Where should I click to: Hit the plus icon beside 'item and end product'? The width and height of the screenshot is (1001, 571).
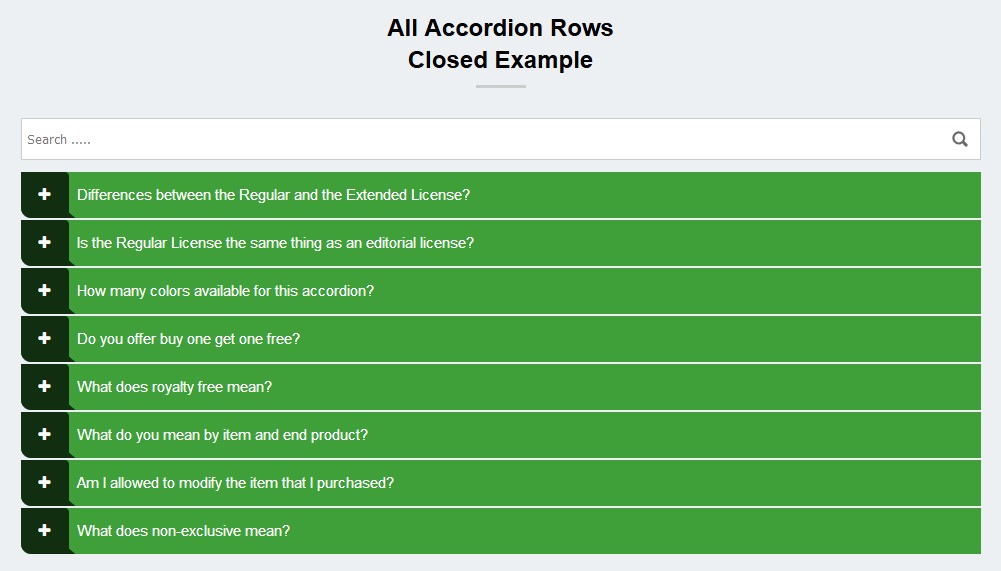click(x=44, y=435)
